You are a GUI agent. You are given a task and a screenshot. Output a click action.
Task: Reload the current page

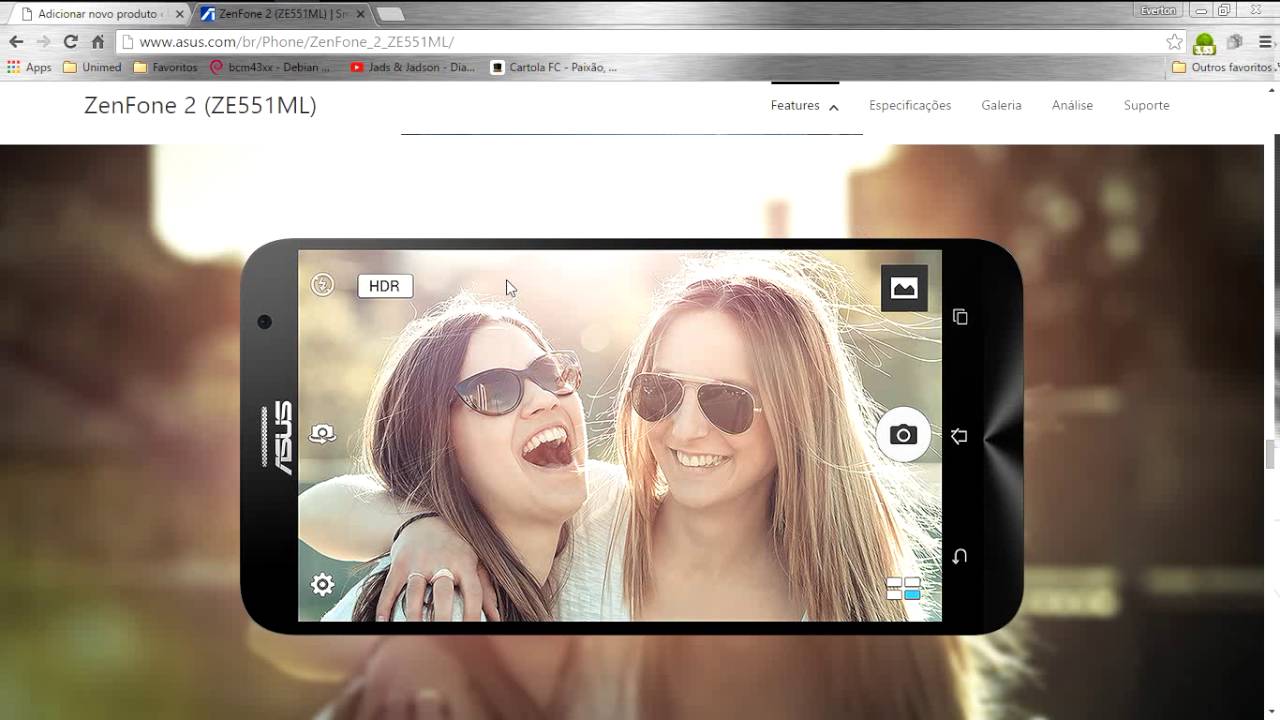[70, 42]
